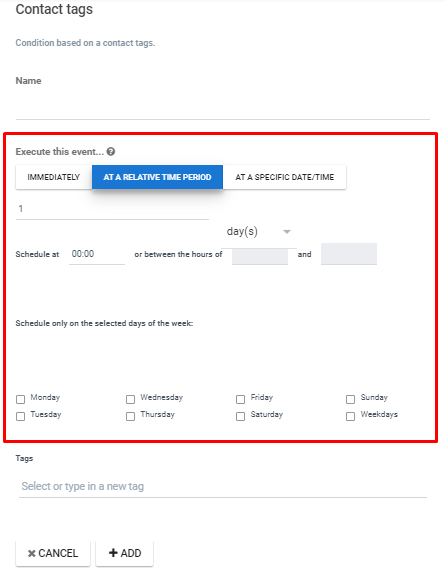The height and width of the screenshot is (577, 445).
Task: Open the day(s) time unit dropdown
Action: point(258,232)
